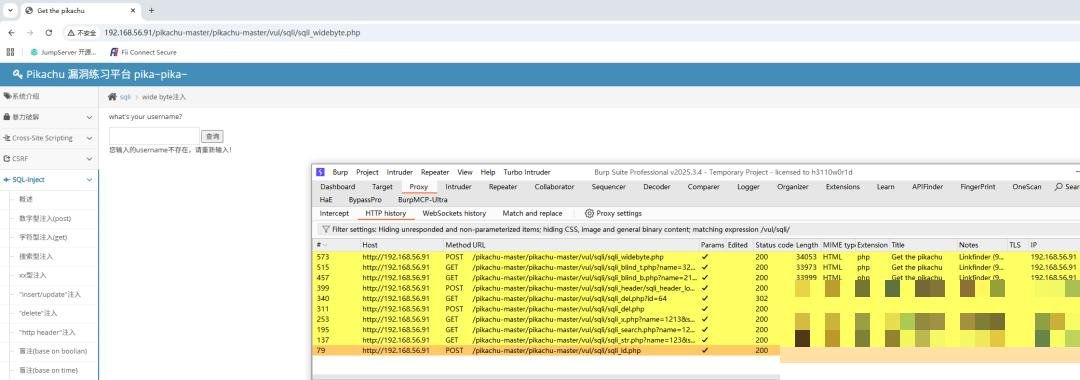Click the 查询 submit button

(213, 137)
